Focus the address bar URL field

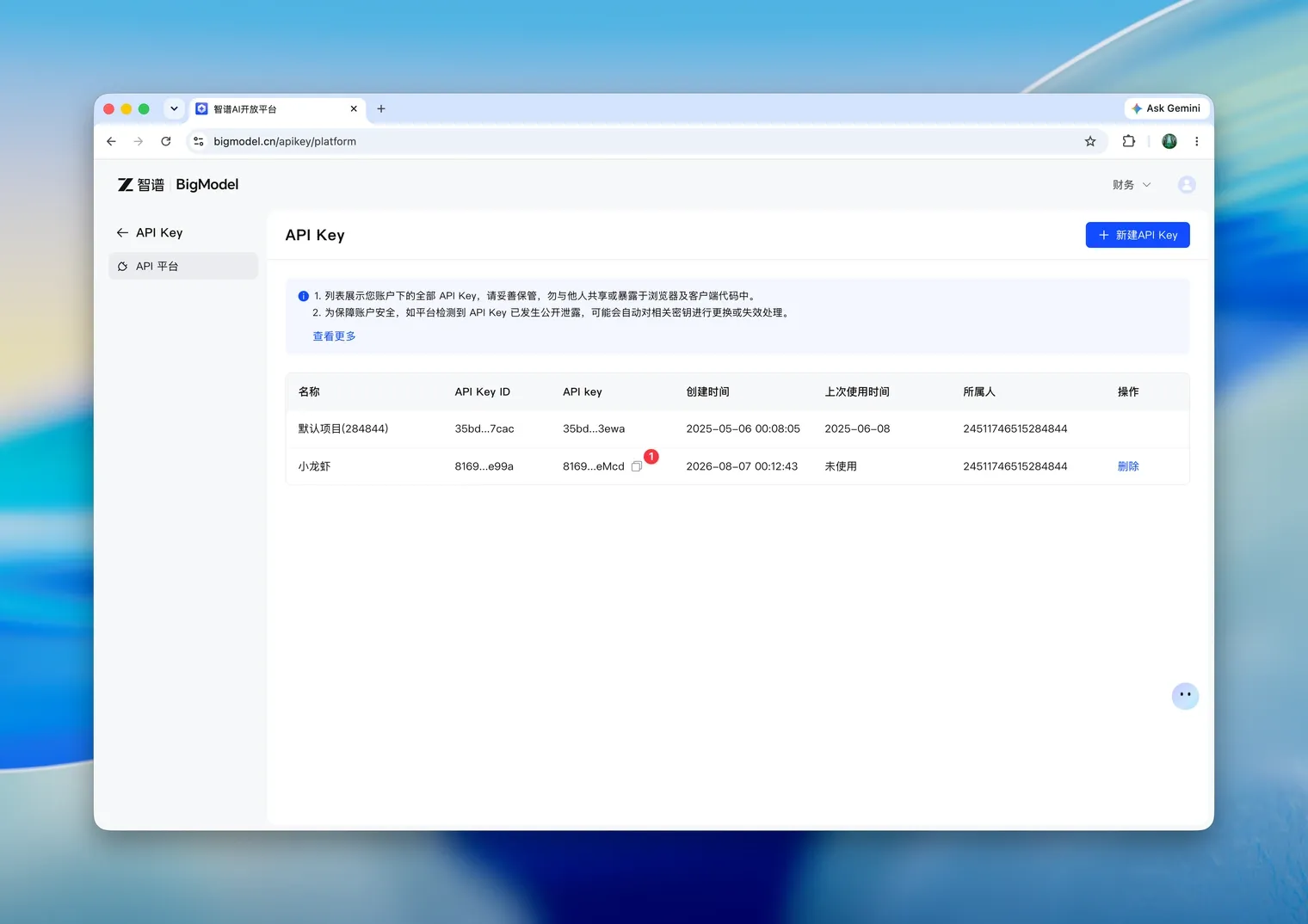pos(645,141)
